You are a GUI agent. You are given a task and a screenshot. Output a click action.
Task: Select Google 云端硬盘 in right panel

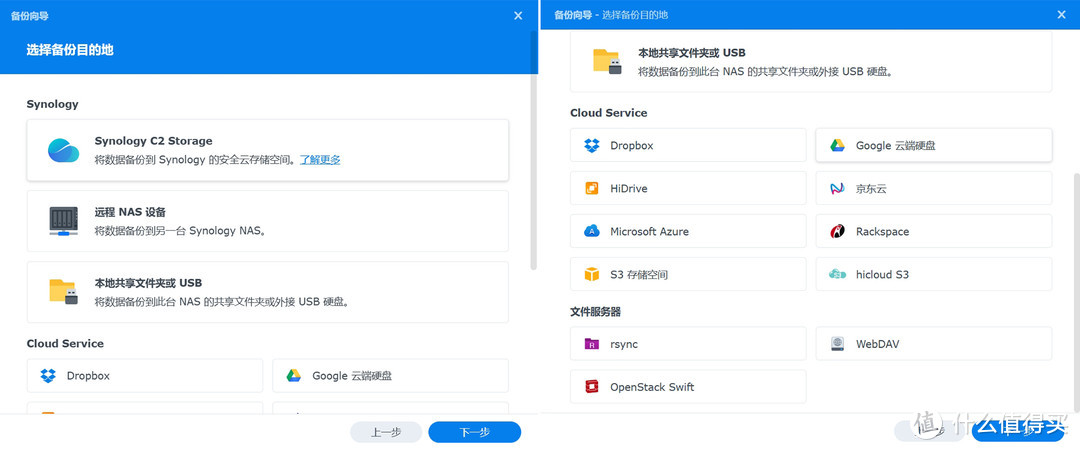point(933,145)
